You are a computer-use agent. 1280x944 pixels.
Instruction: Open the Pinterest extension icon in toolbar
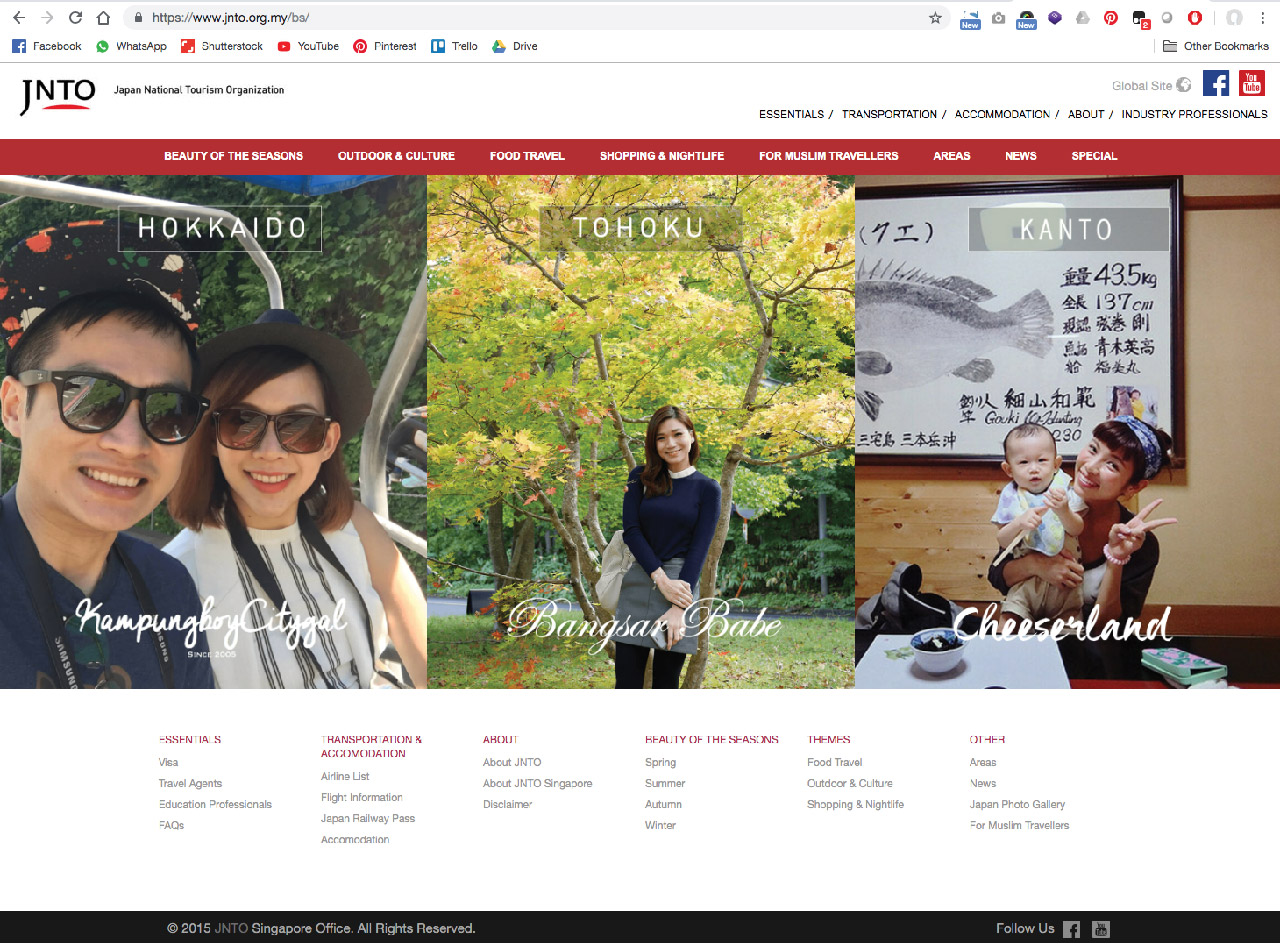point(1110,18)
